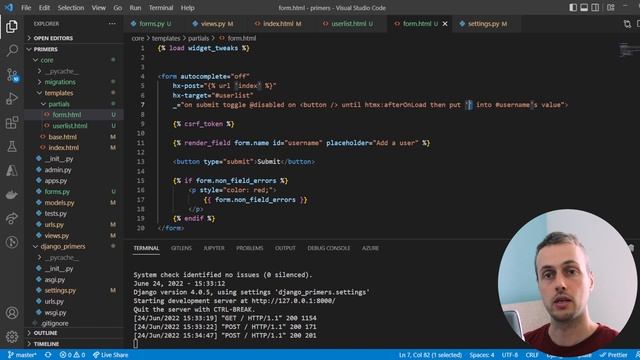The height and width of the screenshot is (360, 640).
Task: Open the Go menu
Action: 118,8
